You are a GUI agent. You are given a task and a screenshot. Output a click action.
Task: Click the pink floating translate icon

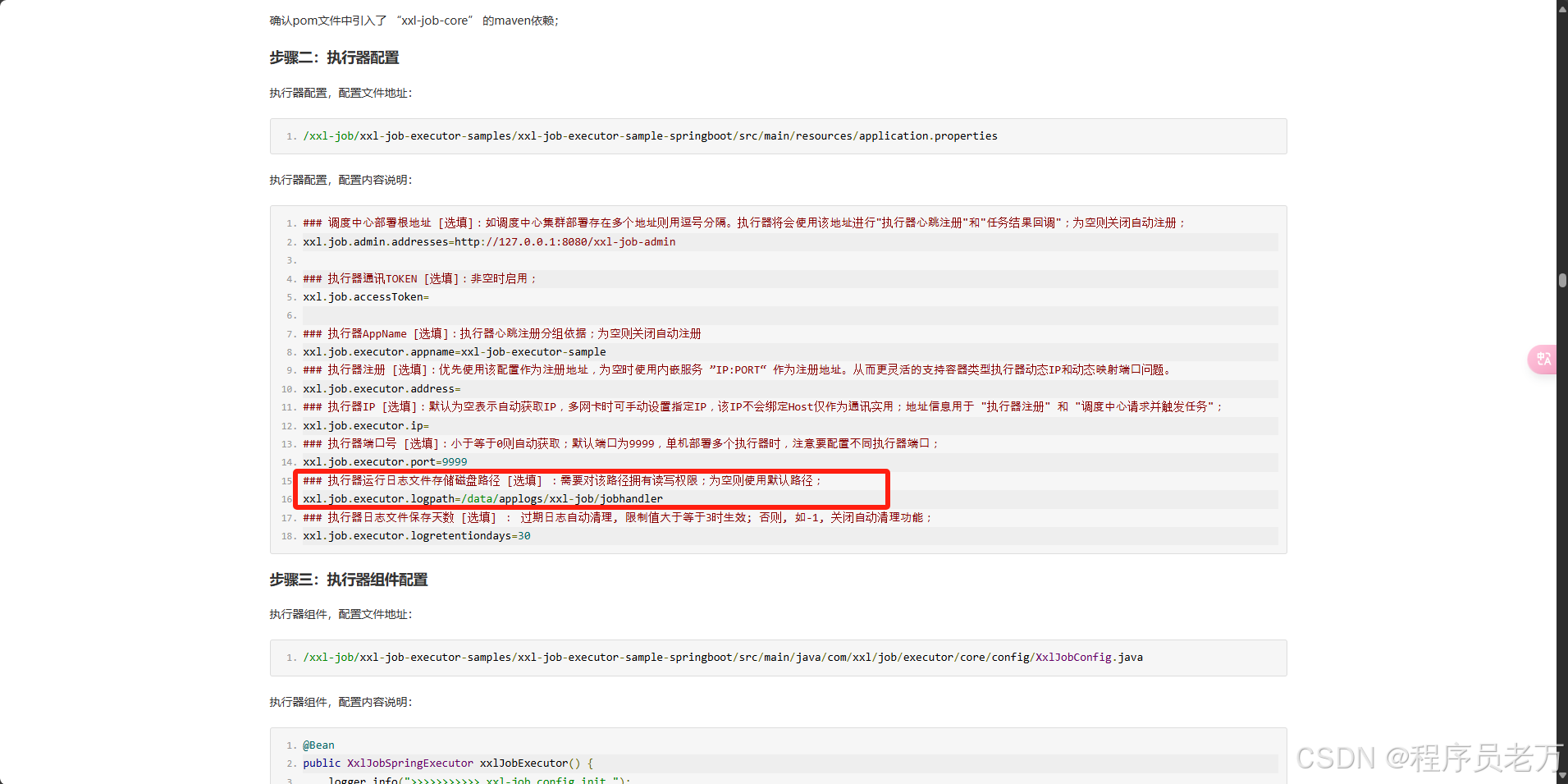[x=1543, y=359]
